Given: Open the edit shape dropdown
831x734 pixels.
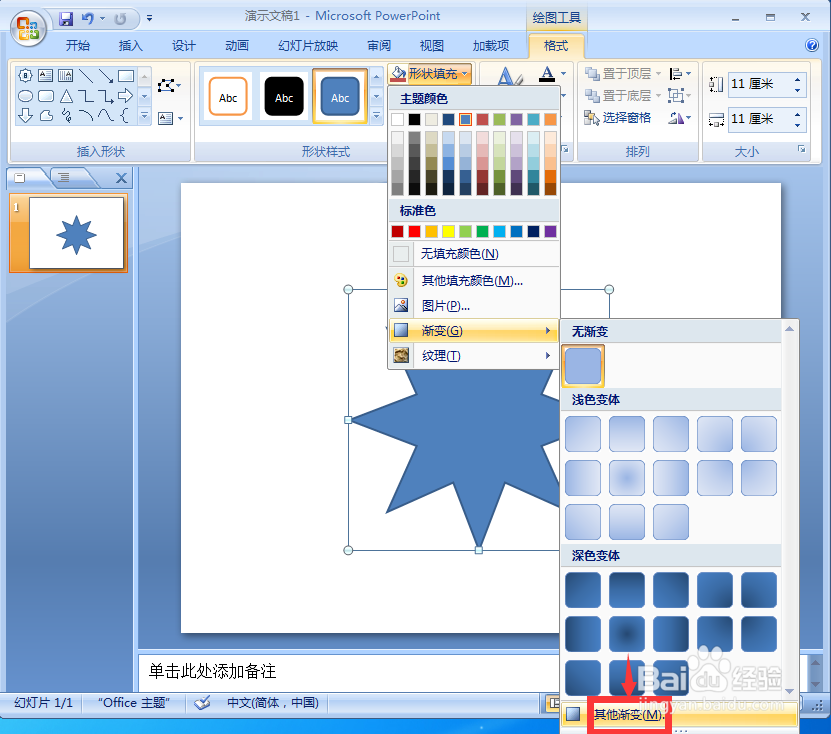Looking at the screenshot, I should pos(170,85).
